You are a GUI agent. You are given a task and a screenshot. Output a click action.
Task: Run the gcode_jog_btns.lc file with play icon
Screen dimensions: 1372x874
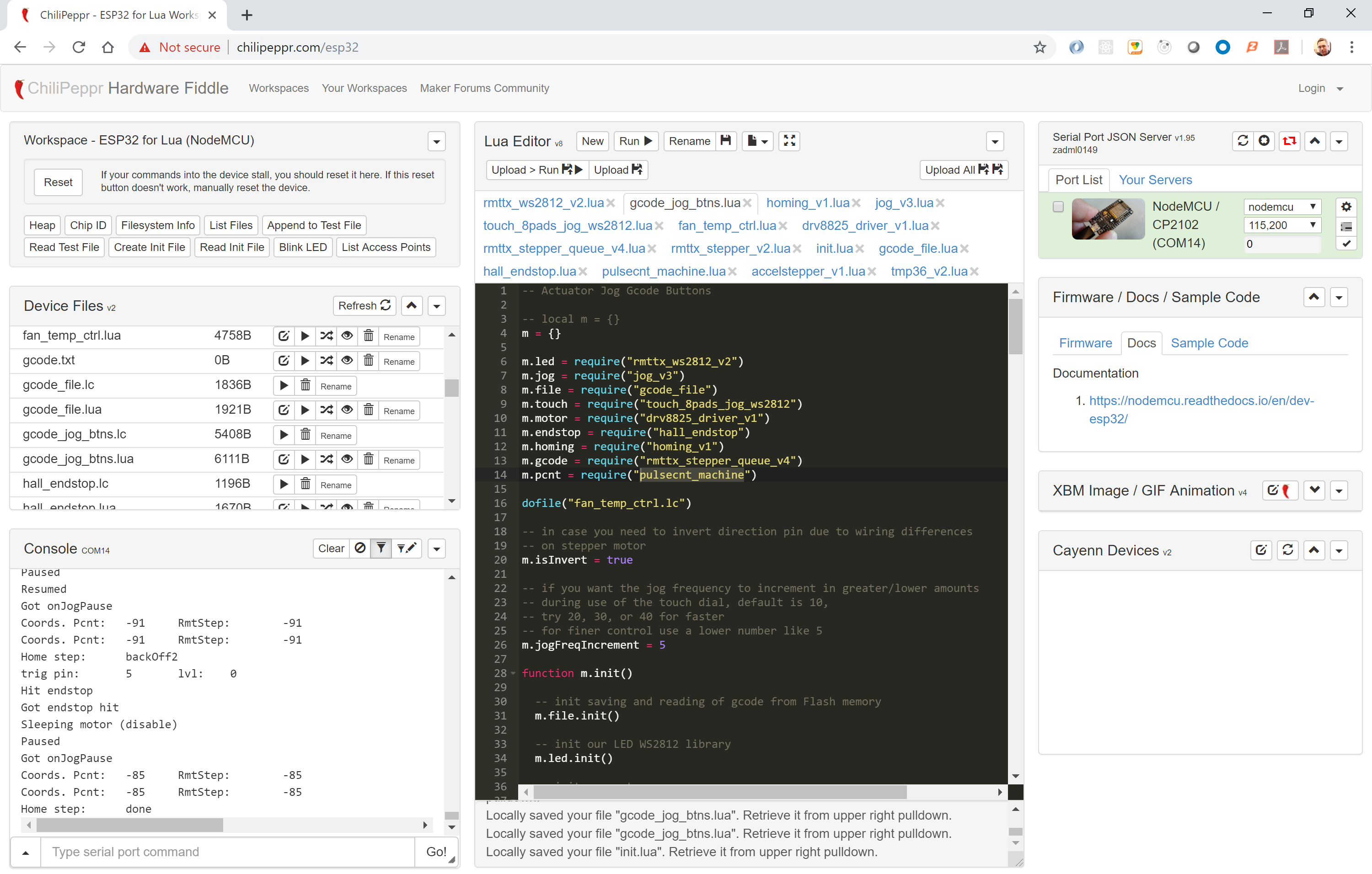284,435
